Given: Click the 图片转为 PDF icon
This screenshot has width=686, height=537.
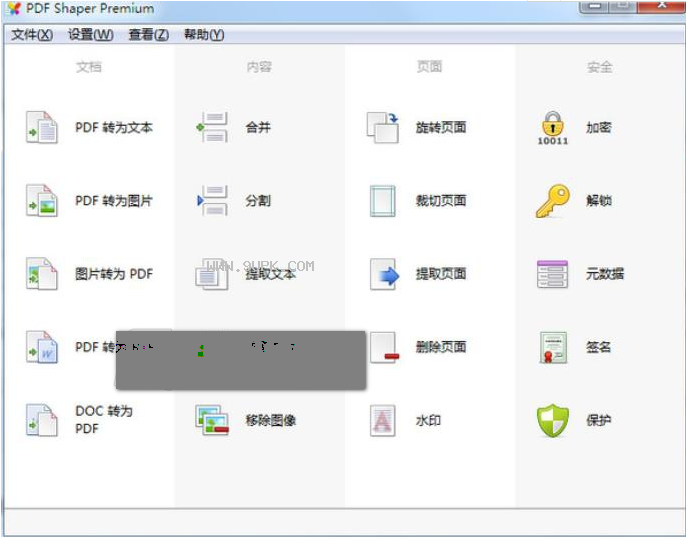Looking at the screenshot, I should click(42, 274).
